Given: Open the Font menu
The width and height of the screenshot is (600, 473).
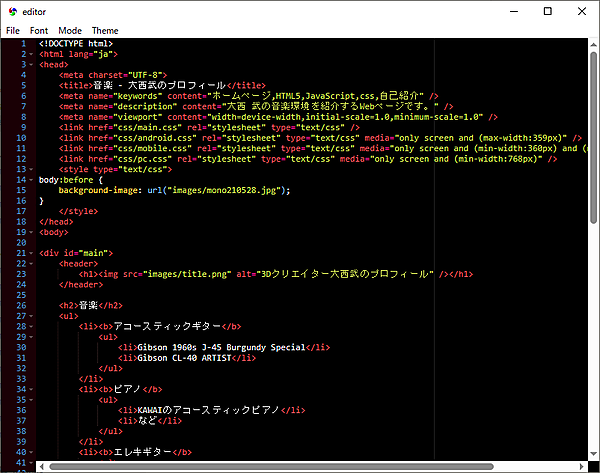Looking at the screenshot, I should pos(39,31).
